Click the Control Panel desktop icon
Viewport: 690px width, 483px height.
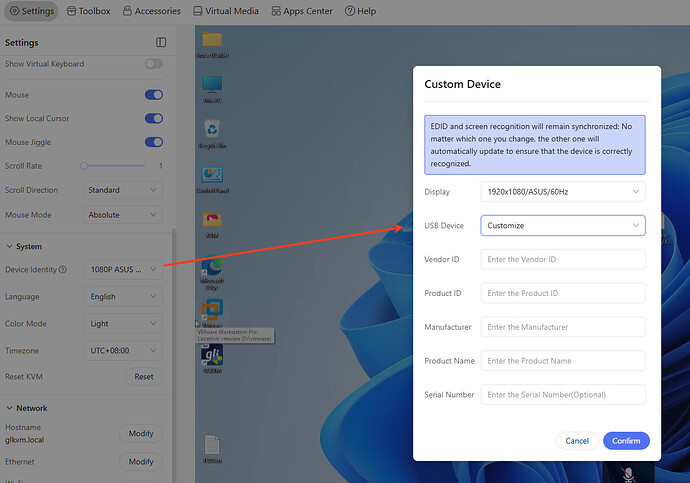point(211,177)
